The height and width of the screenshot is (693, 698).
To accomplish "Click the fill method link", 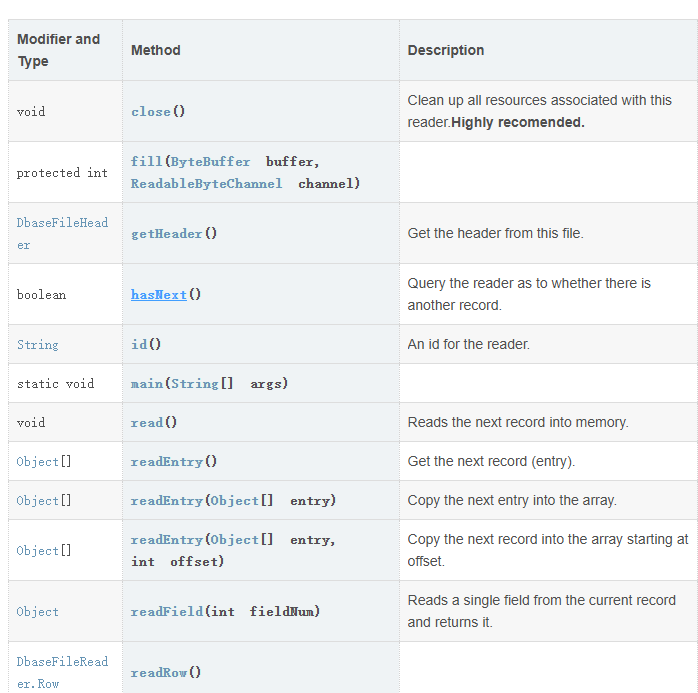I will pos(146,161).
